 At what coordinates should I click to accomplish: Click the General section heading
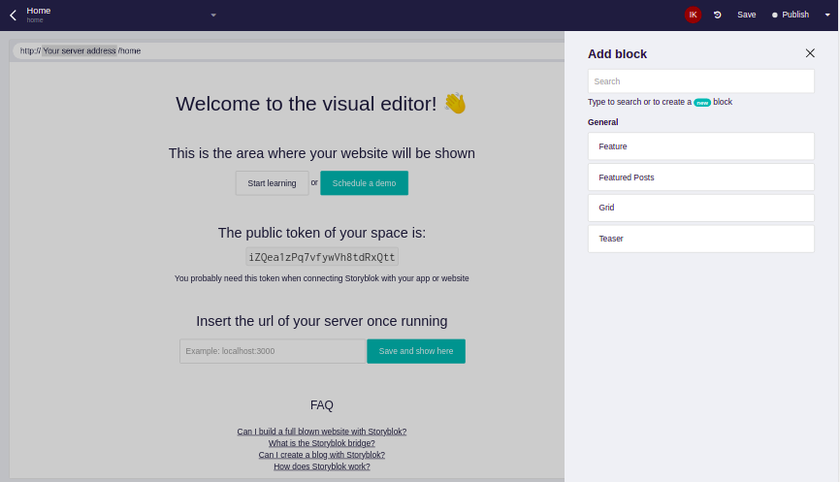603,122
